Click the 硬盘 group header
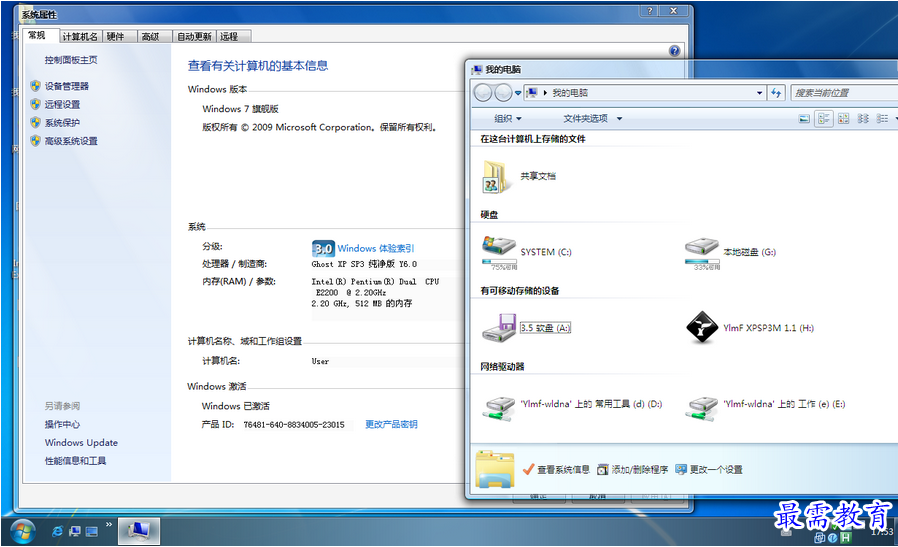Image resolution: width=898 pixels, height=547 pixels. point(489,215)
